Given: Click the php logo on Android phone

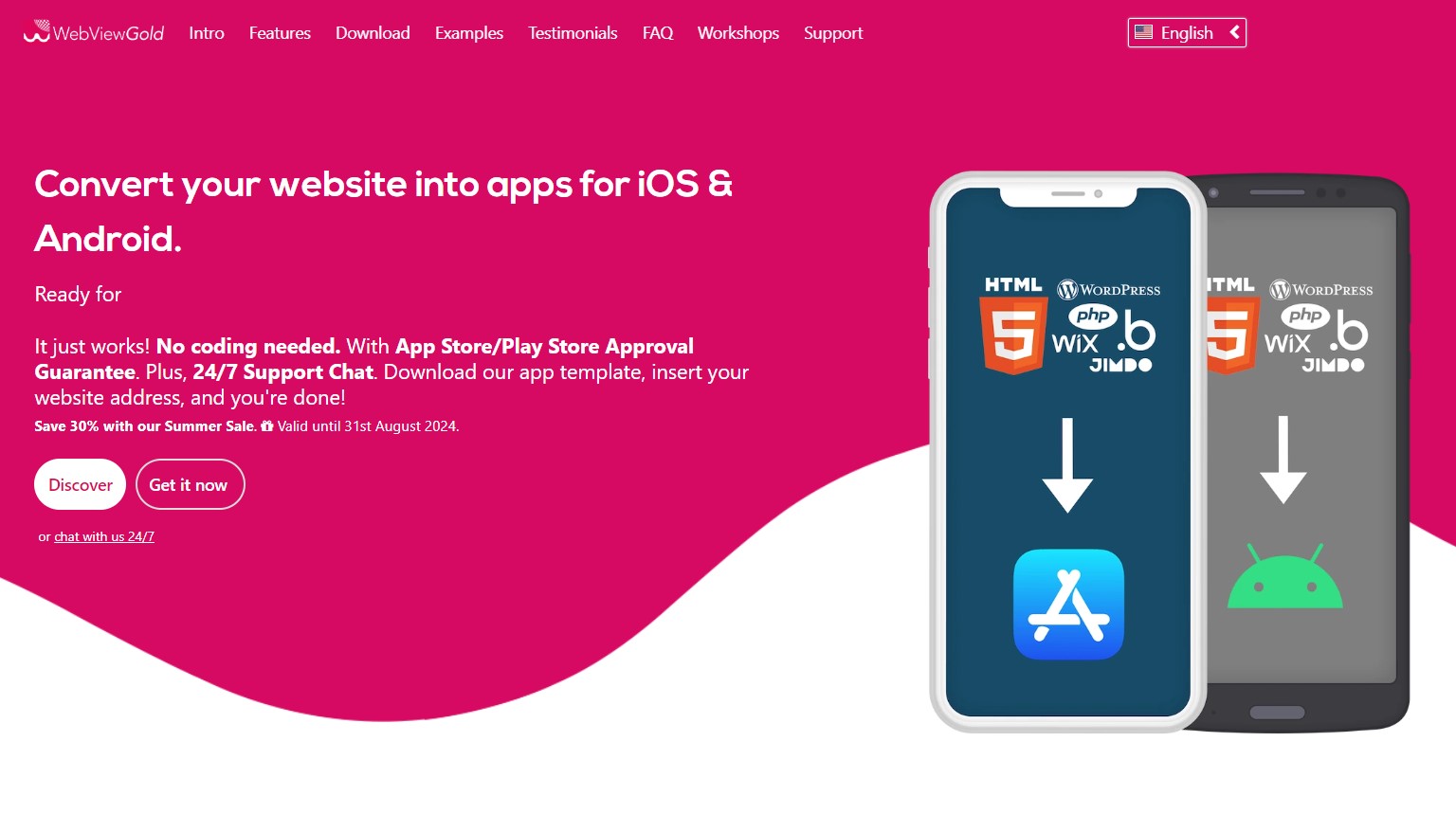Looking at the screenshot, I should point(1305,316).
